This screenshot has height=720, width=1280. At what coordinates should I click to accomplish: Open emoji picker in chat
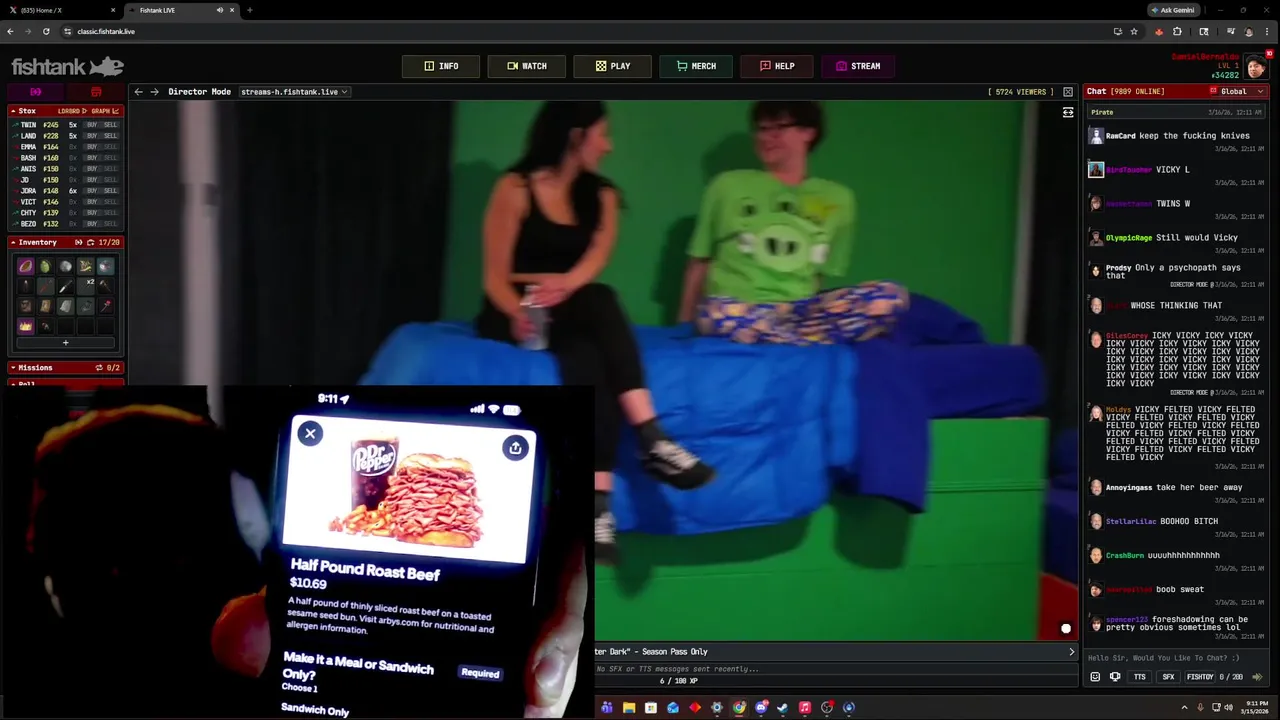pyautogui.click(x=1095, y=677)
